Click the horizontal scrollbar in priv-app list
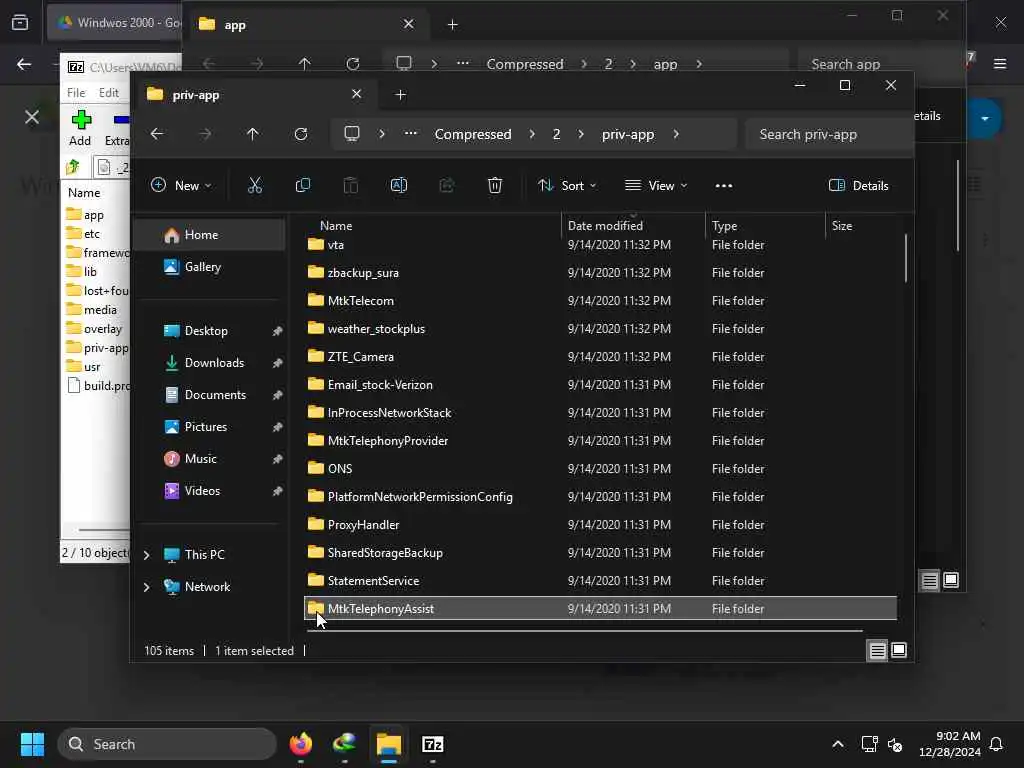Screen dimensions: 1024x768 pyautogui.click(x=584, y=631)
